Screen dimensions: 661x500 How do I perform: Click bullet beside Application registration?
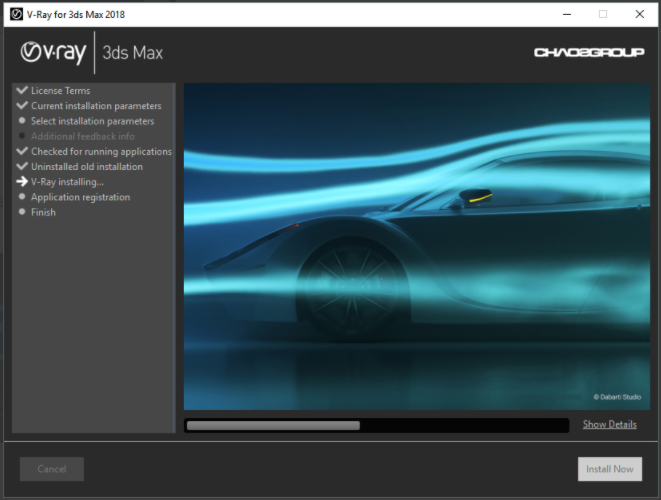(x=22, y=196)
